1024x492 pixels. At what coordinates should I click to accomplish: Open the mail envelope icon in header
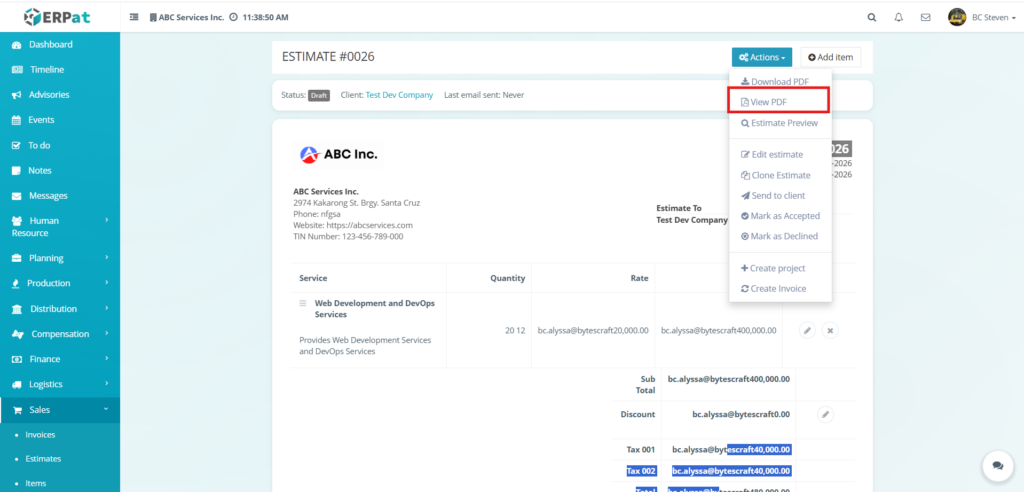925,17
